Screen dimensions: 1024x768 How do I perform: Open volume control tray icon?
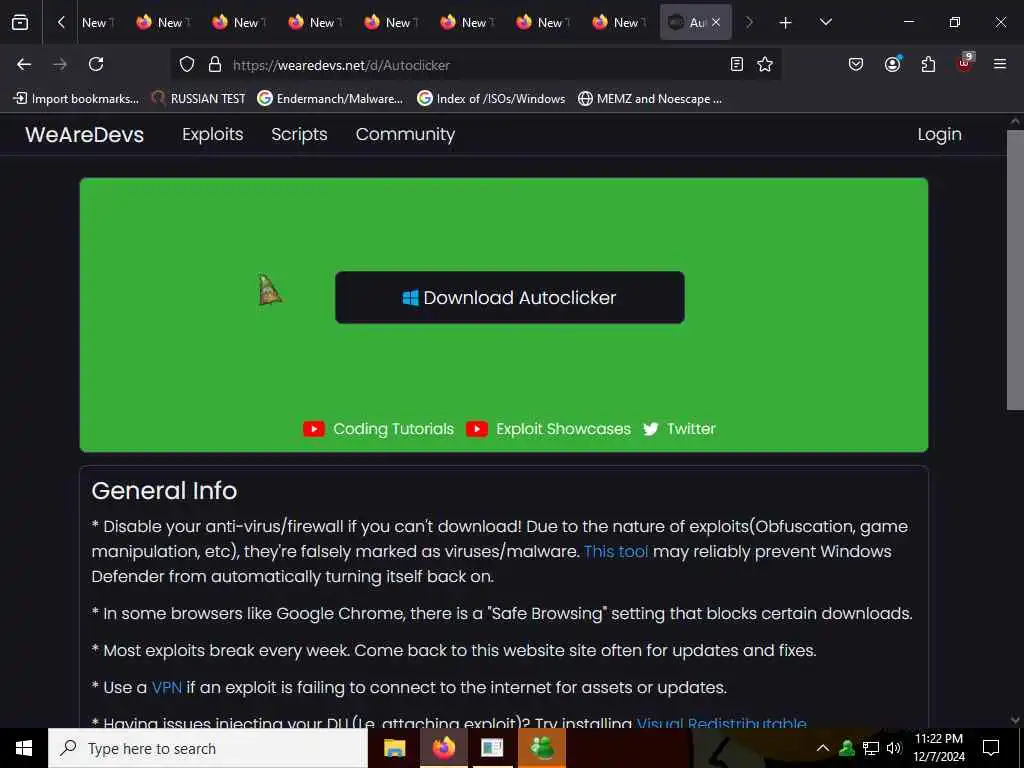(894, 748)
